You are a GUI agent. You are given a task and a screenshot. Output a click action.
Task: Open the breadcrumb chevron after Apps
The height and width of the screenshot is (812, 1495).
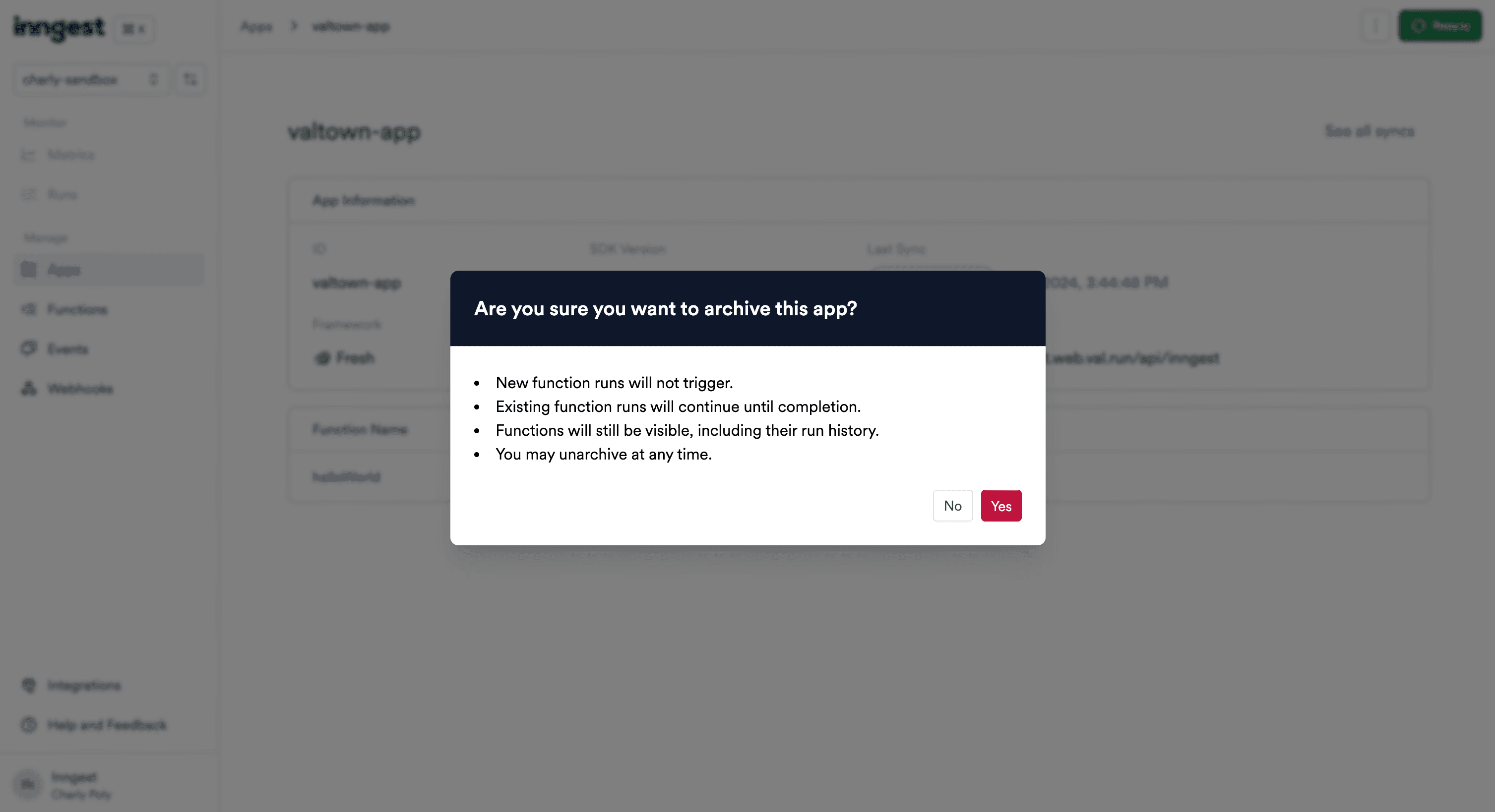point(294,25)
